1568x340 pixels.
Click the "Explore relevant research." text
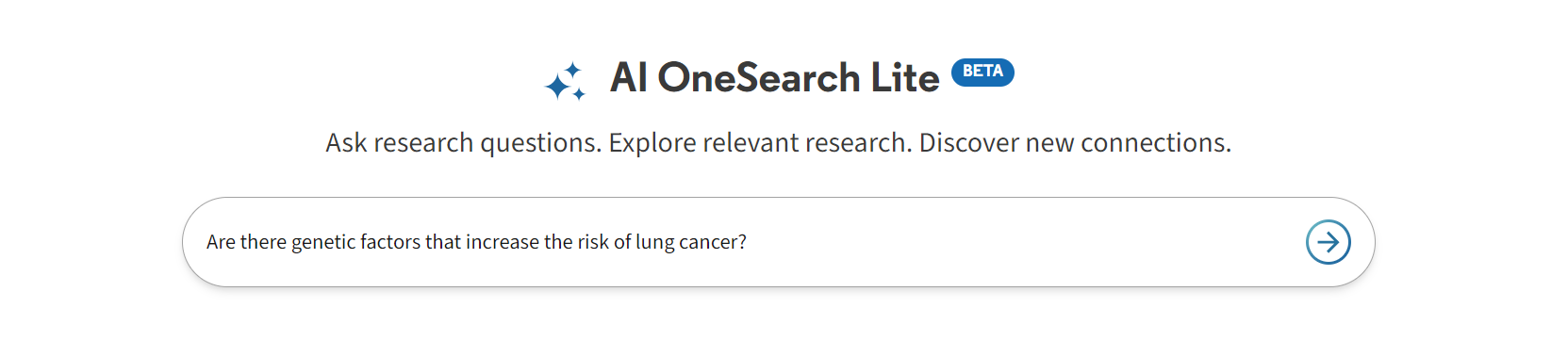point(760,143)
